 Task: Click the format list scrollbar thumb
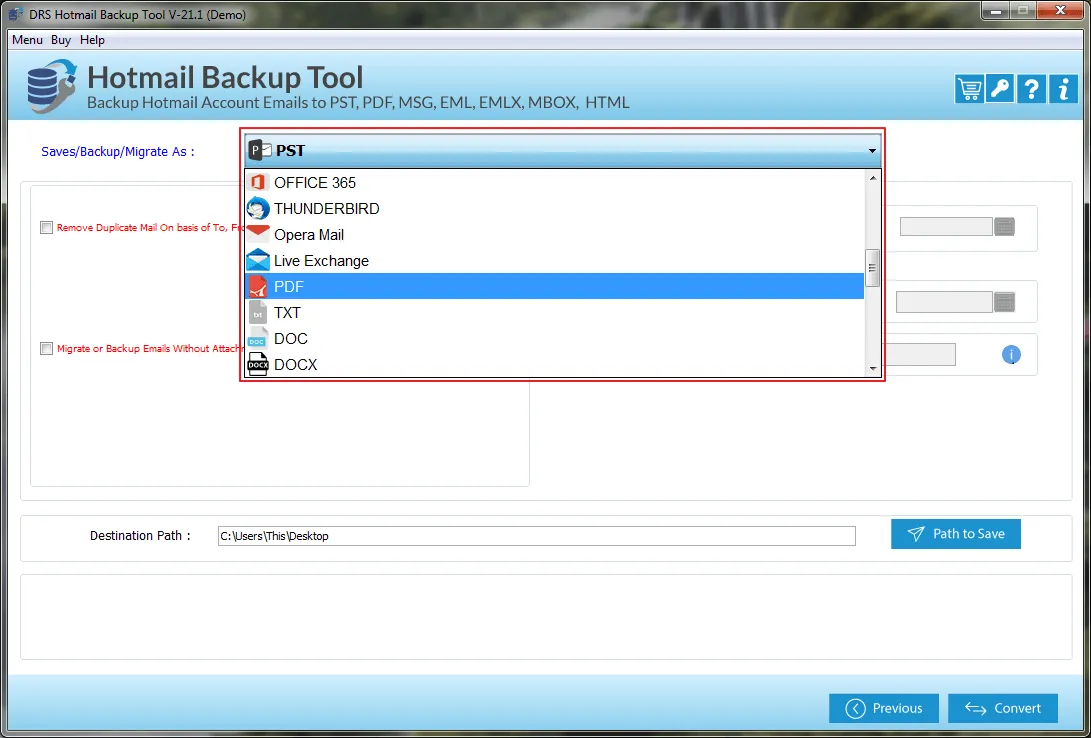(x=873, y=268)
